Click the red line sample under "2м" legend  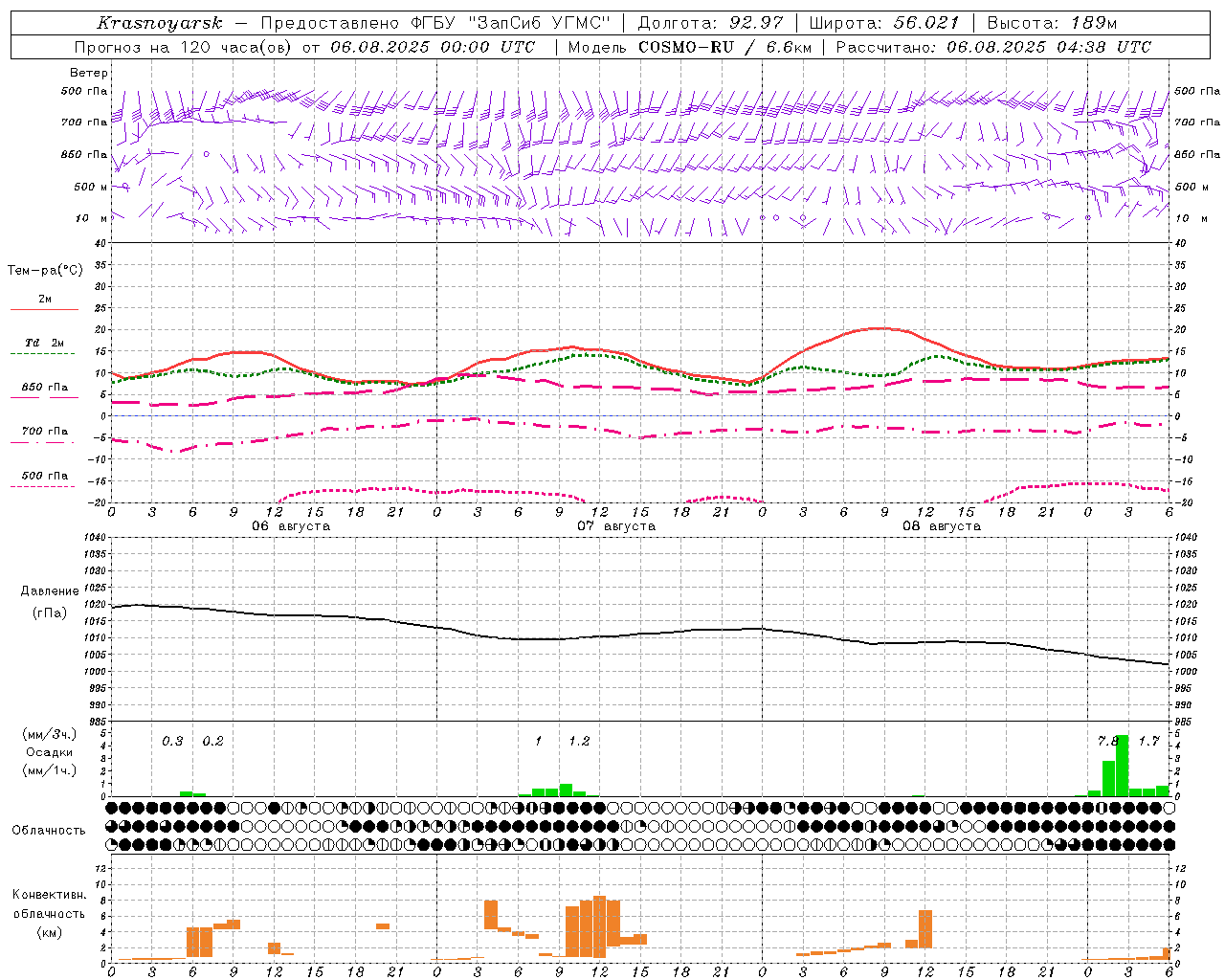(44, 310)
